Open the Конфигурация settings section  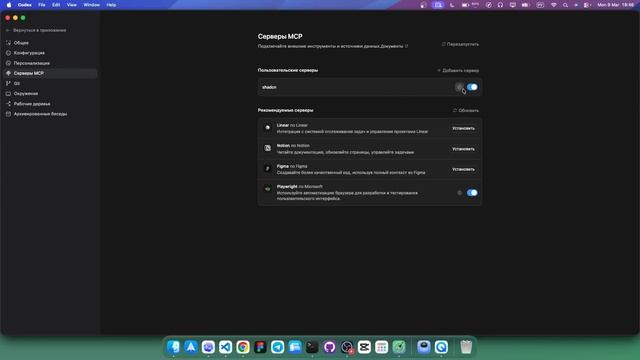coord(29,53)
